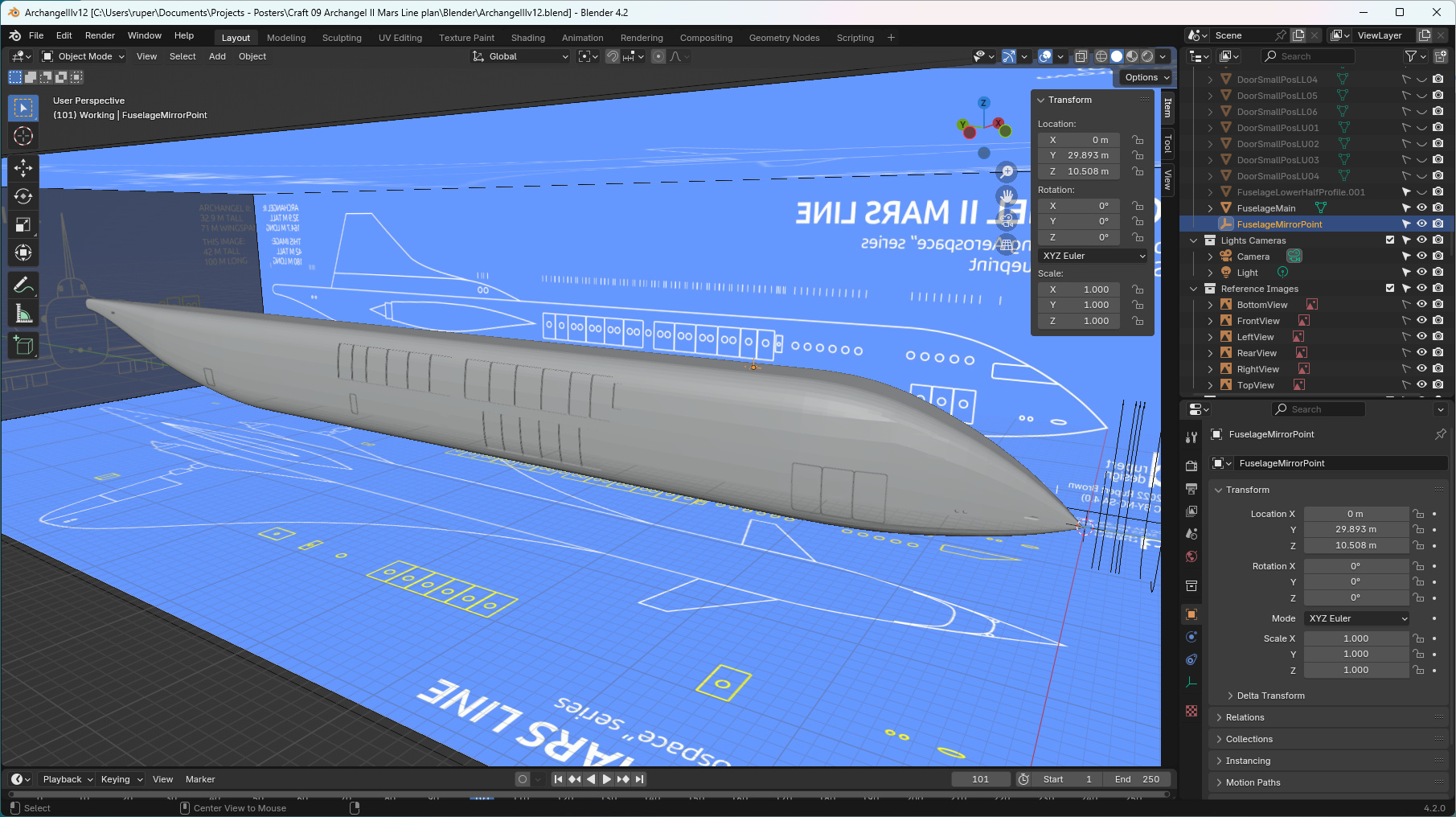
Task: Open the Collection properties tab icon
Action: (x=1191, y=585)
